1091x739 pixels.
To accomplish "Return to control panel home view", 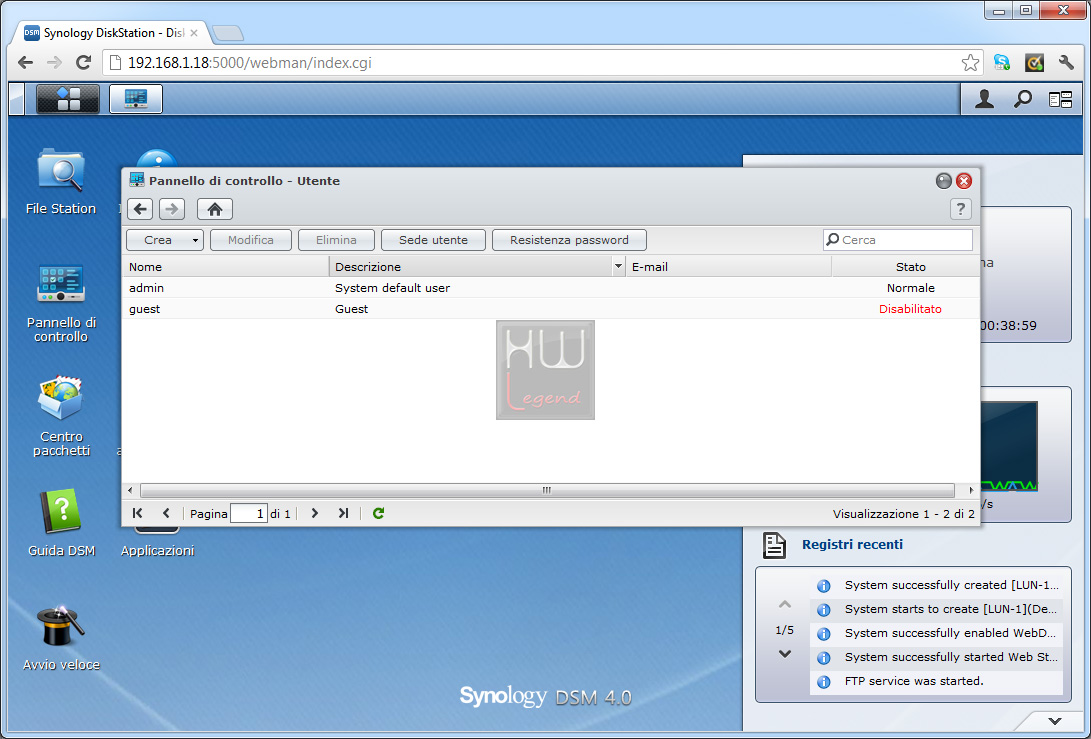I will point(215,209).
